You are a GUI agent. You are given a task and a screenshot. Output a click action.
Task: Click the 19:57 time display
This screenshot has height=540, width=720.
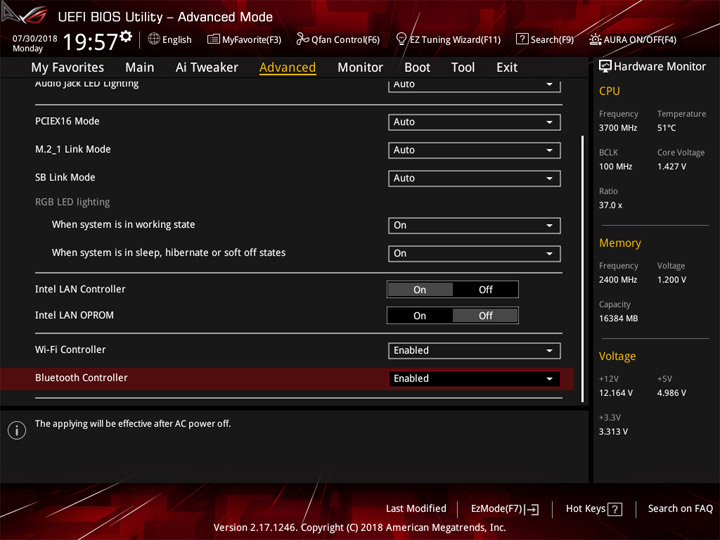pos(90,42)
